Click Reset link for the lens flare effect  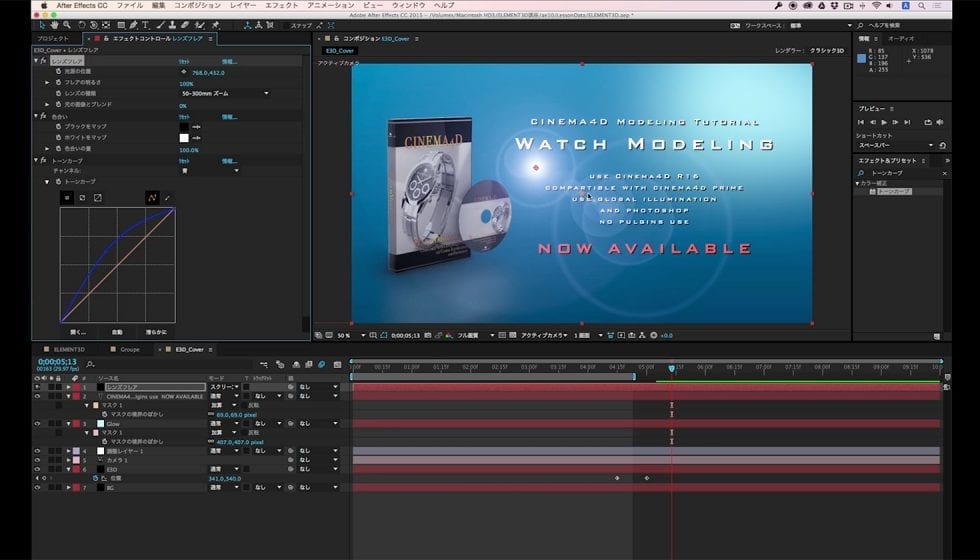click(x=184, y=61)
